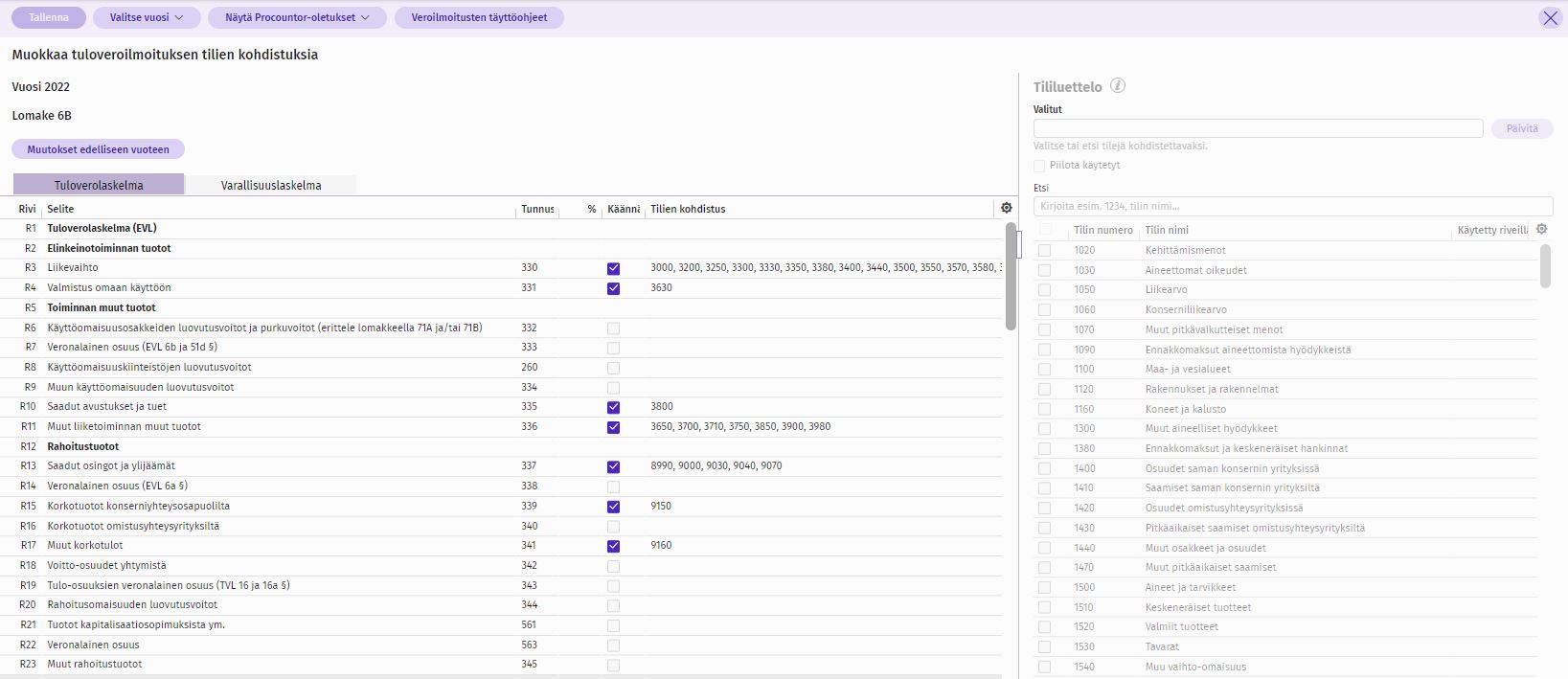Screen dimensions: 1568x679
Task: Click the main table vertical scrollbar
Action: point(1011,276)
